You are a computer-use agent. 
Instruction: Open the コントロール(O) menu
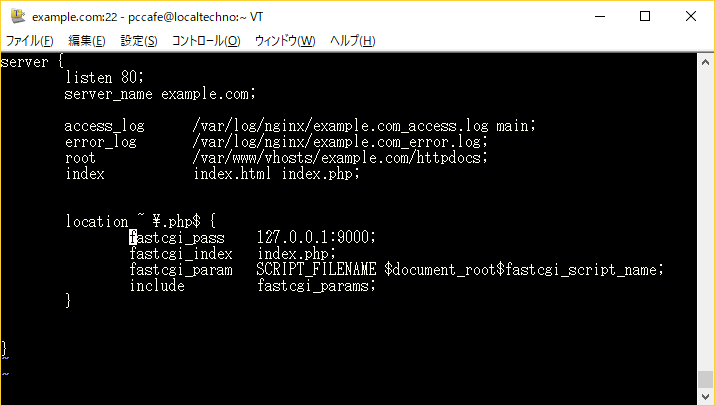206,41
